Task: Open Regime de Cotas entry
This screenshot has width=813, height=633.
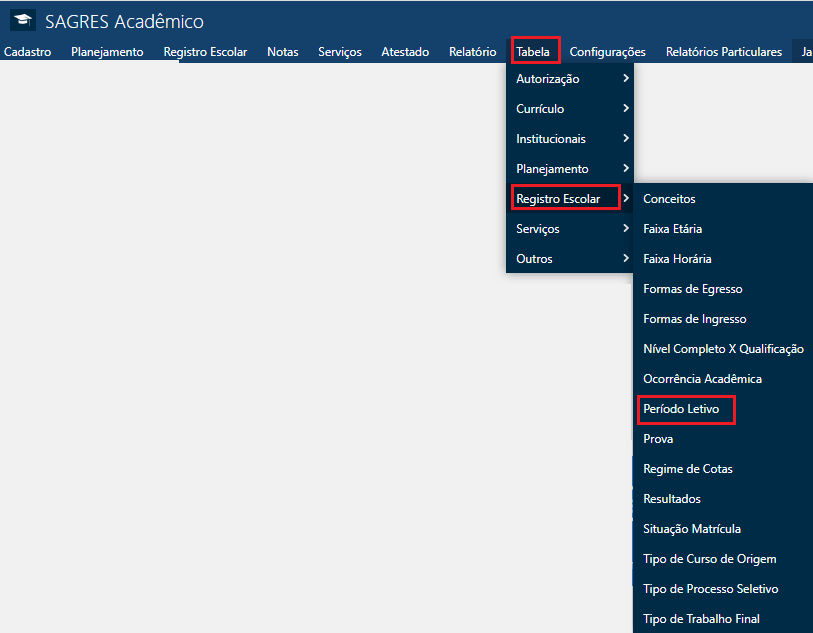Action: pyautogui.click(x=687, y=469)
